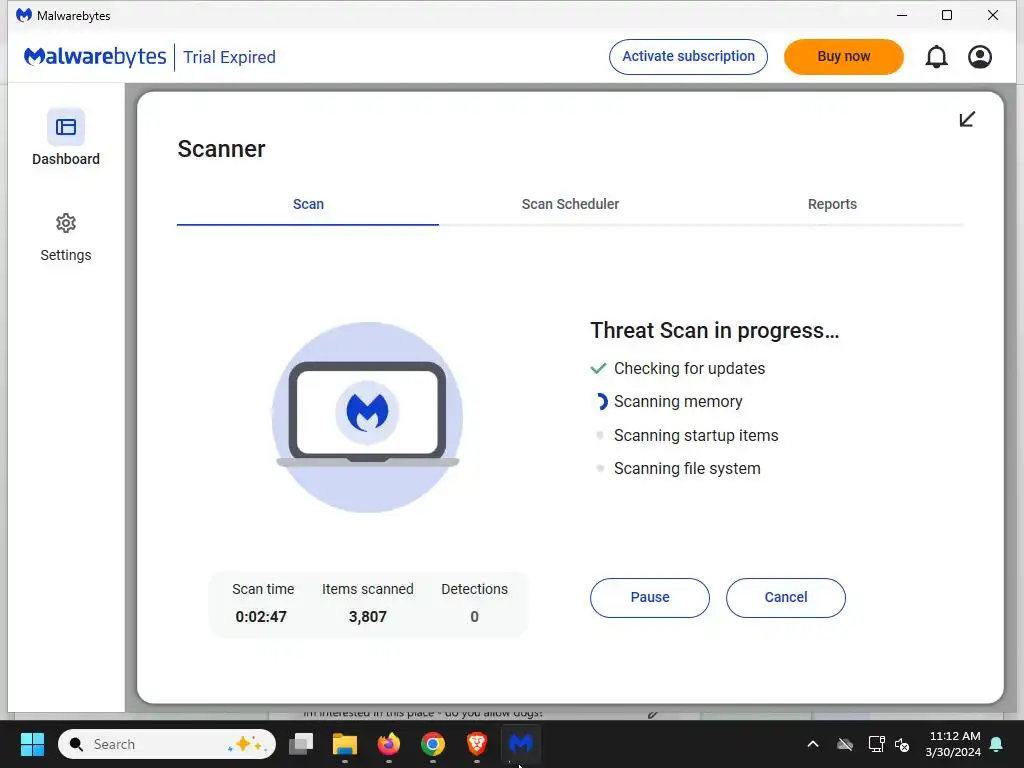The height and width of the screenshot is (768, 1024).
Task: Click the Malwarebytes title bar icon
Action: (24, 15)
